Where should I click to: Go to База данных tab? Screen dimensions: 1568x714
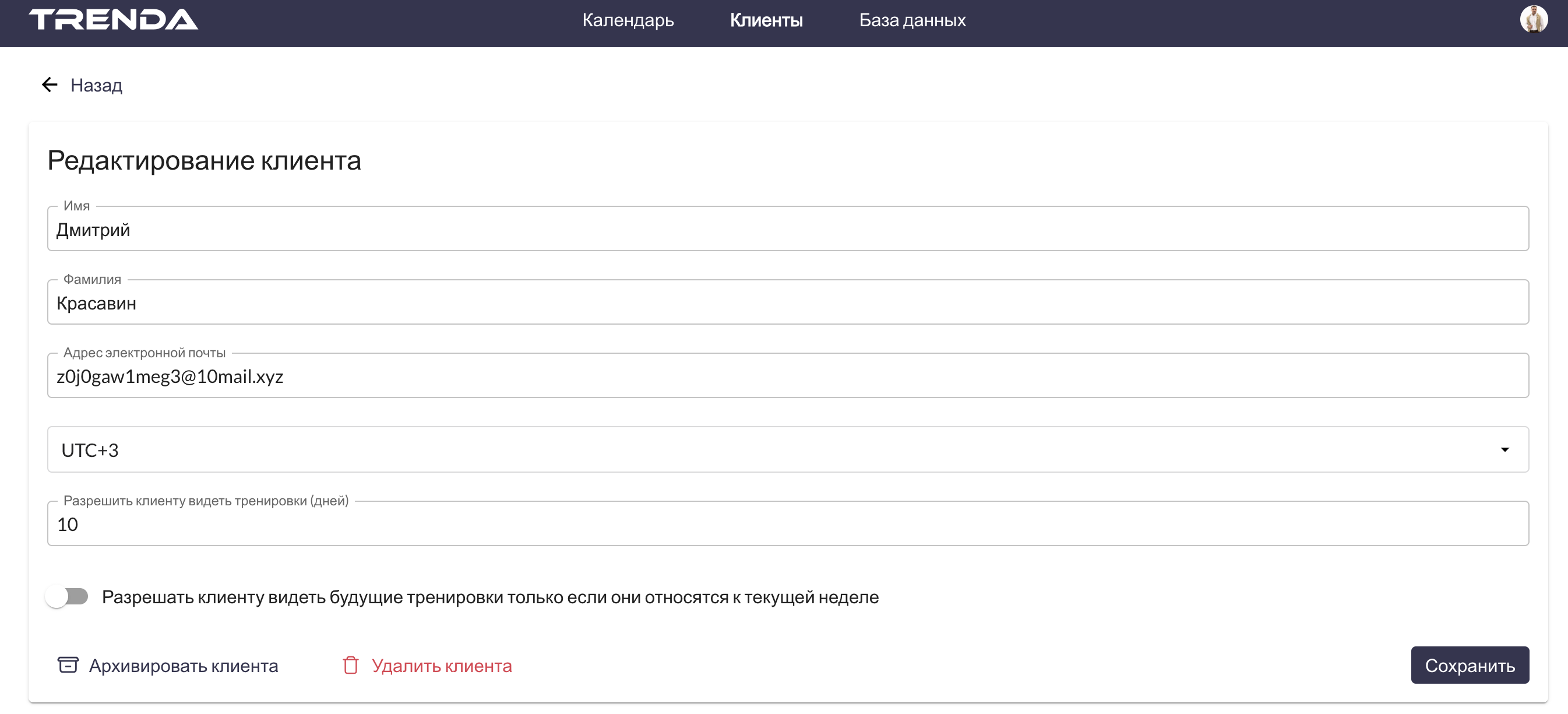(912, 20)
